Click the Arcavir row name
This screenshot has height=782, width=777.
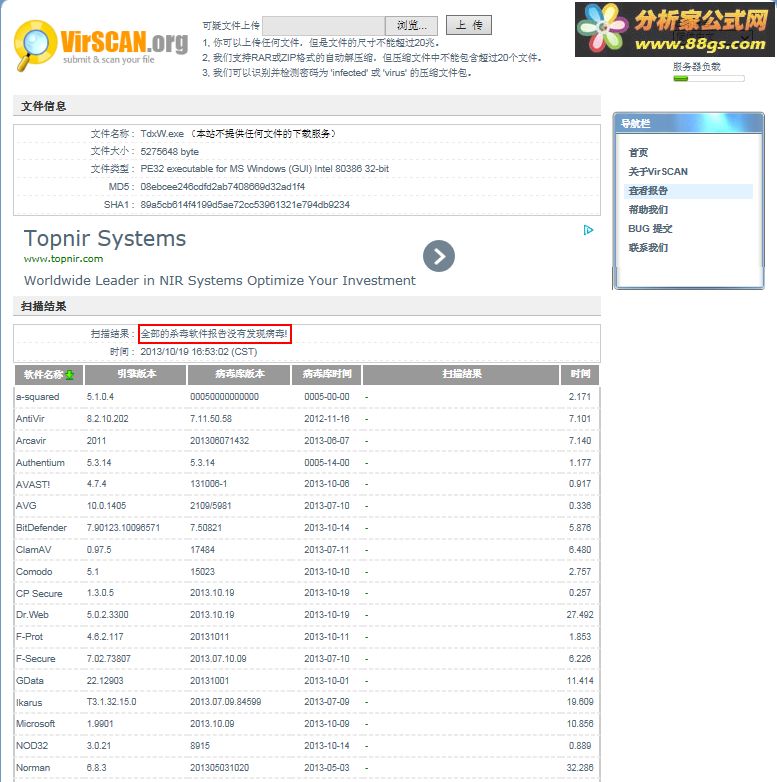[x=31, y=441]
